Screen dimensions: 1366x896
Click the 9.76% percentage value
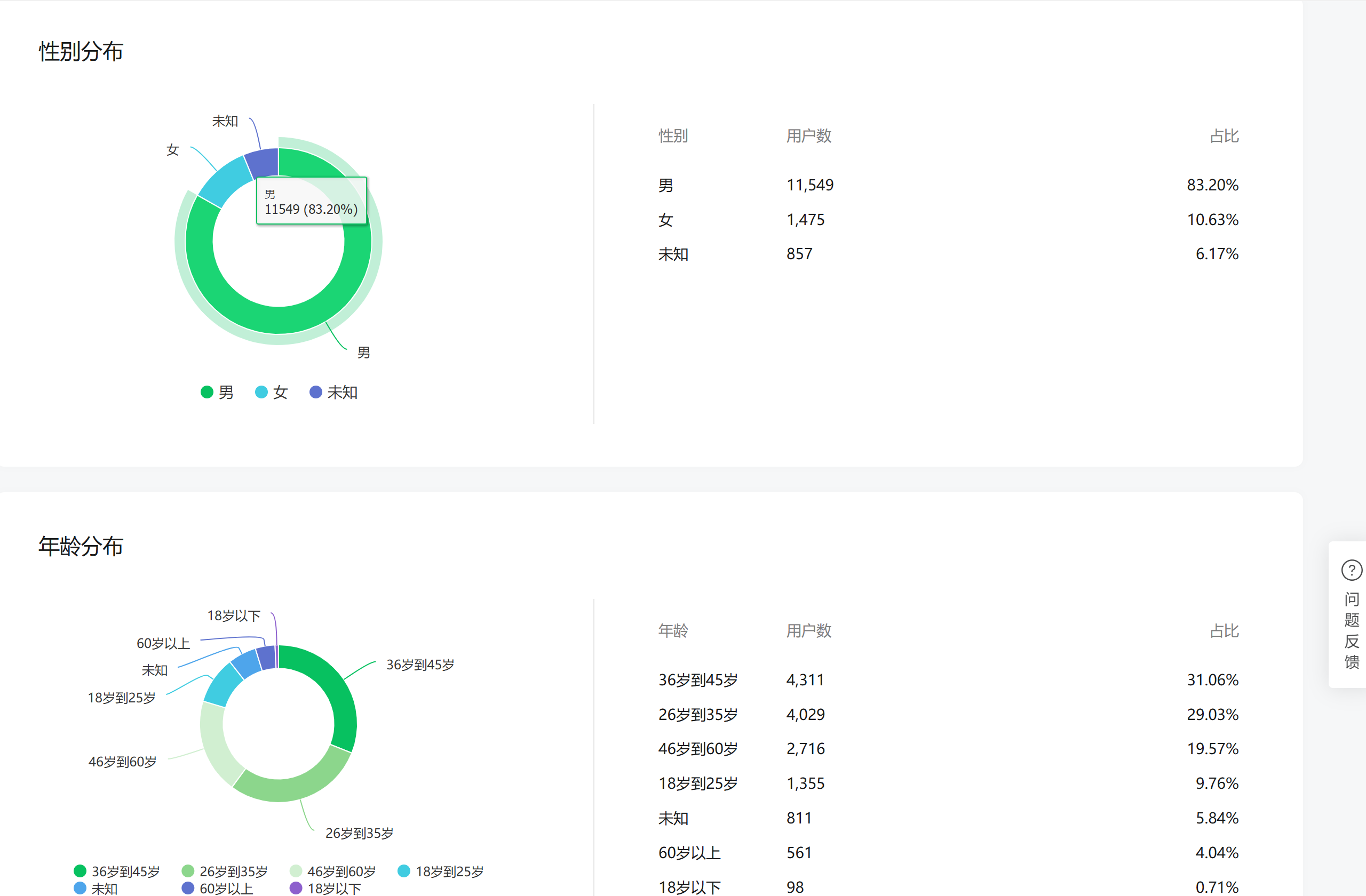pos(1217,783)
